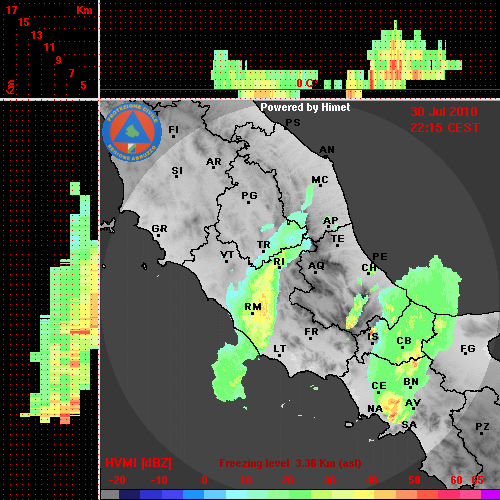Click the TE city label
This screenshot has height=500, width=500.
pos(337,239)
